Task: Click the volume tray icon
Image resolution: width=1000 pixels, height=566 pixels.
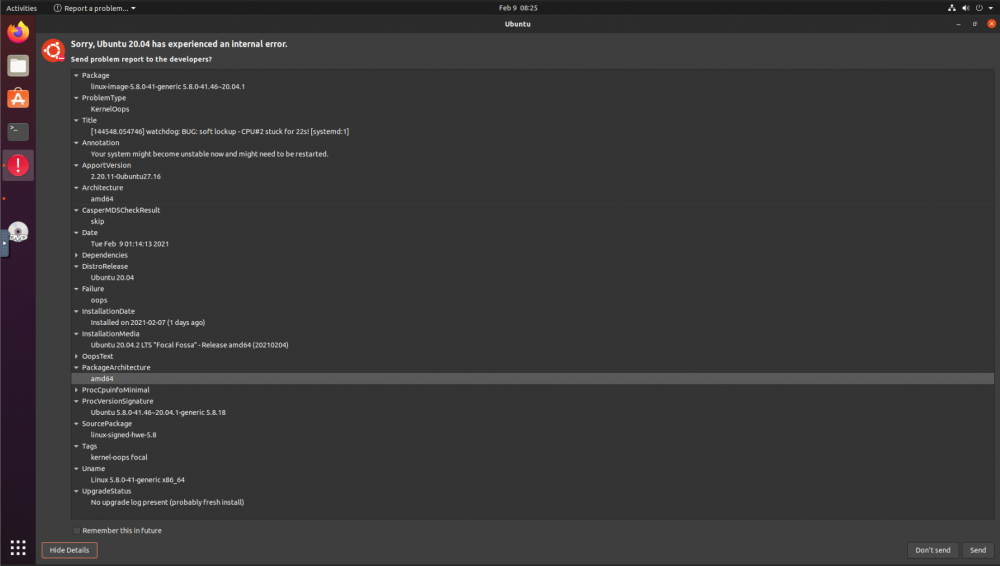Action: [x=966, y=8]
